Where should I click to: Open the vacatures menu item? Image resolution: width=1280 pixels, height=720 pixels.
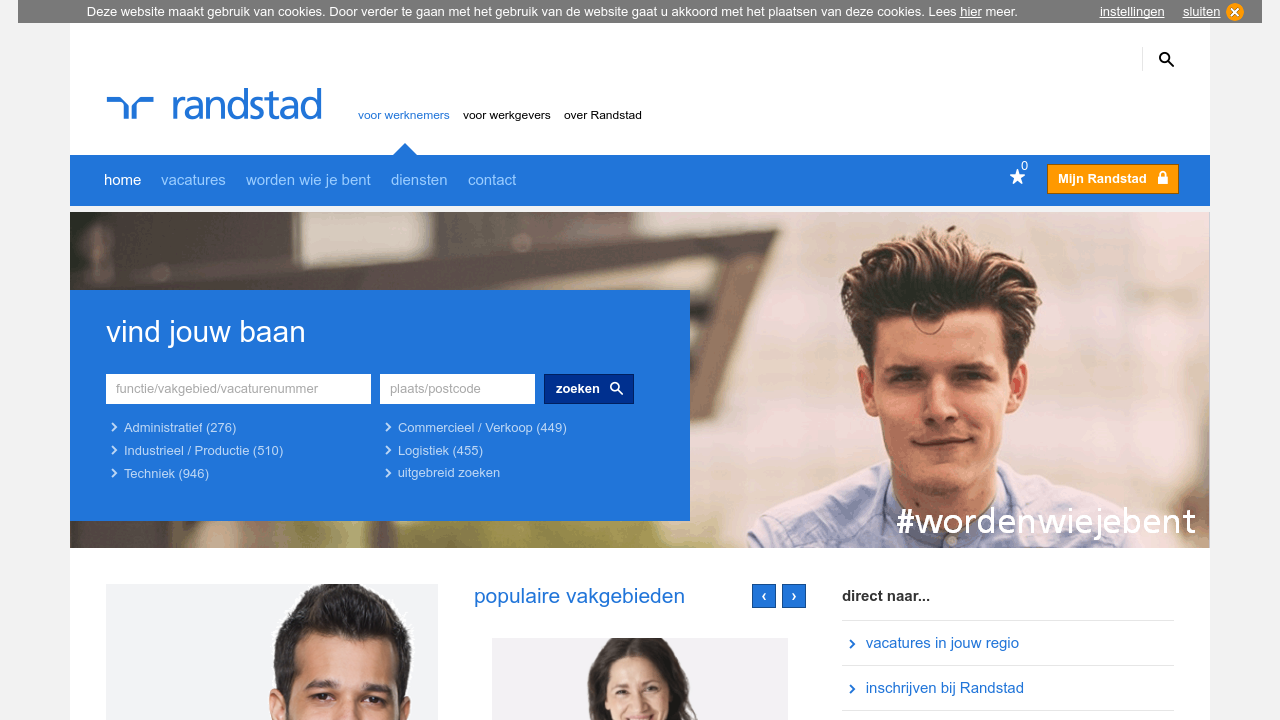[x=193, y=180]
